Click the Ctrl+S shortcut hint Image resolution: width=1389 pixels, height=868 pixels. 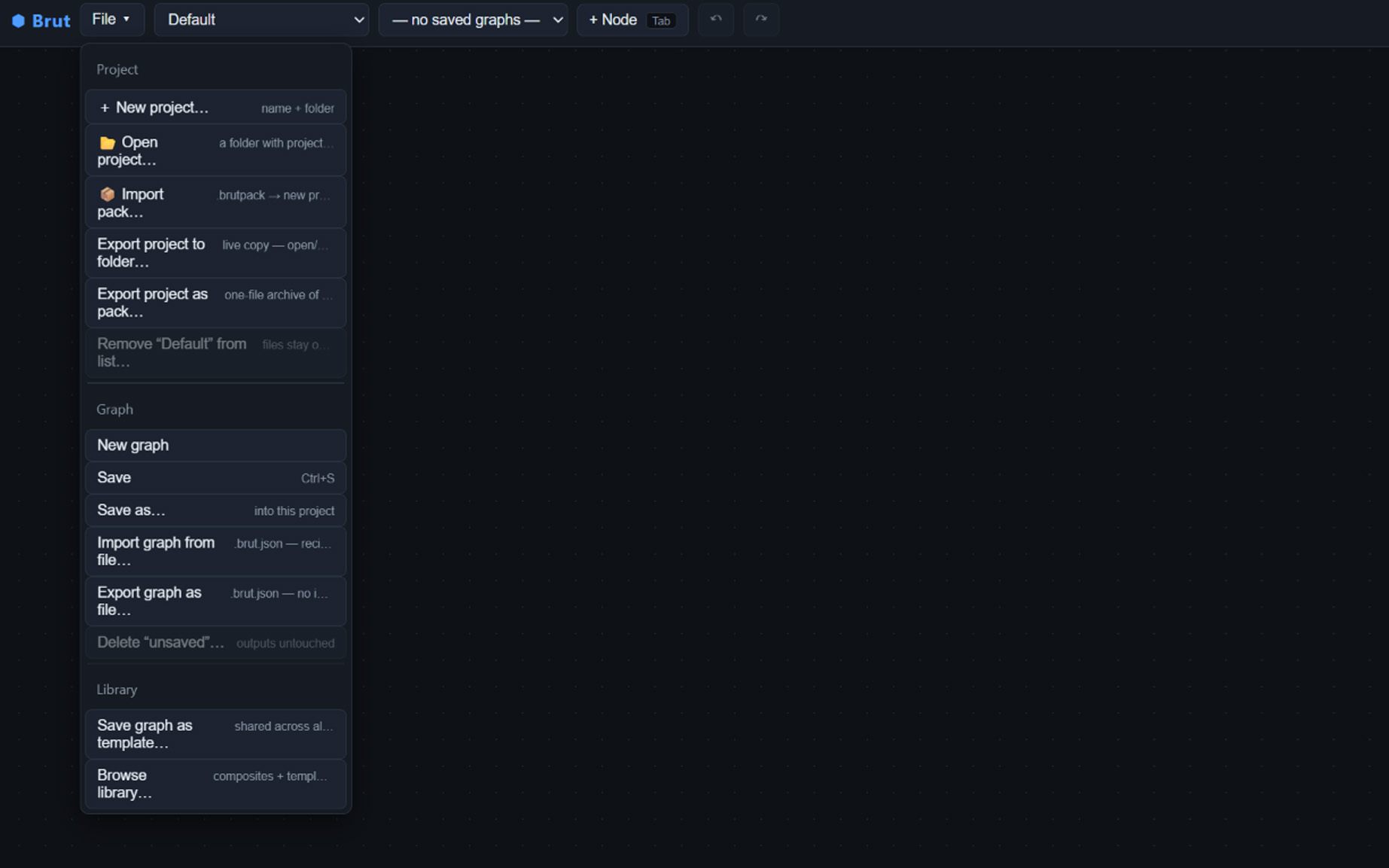(x=318, y=478)
